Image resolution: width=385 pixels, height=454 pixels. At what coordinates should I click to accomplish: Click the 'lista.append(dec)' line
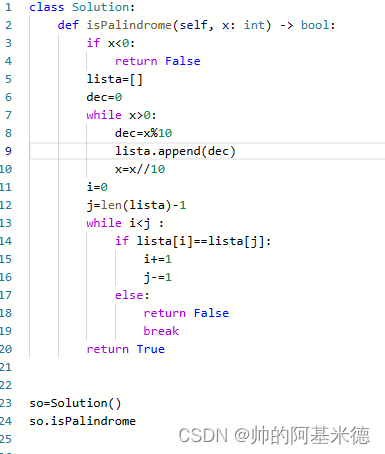click(x=175, y=151)
